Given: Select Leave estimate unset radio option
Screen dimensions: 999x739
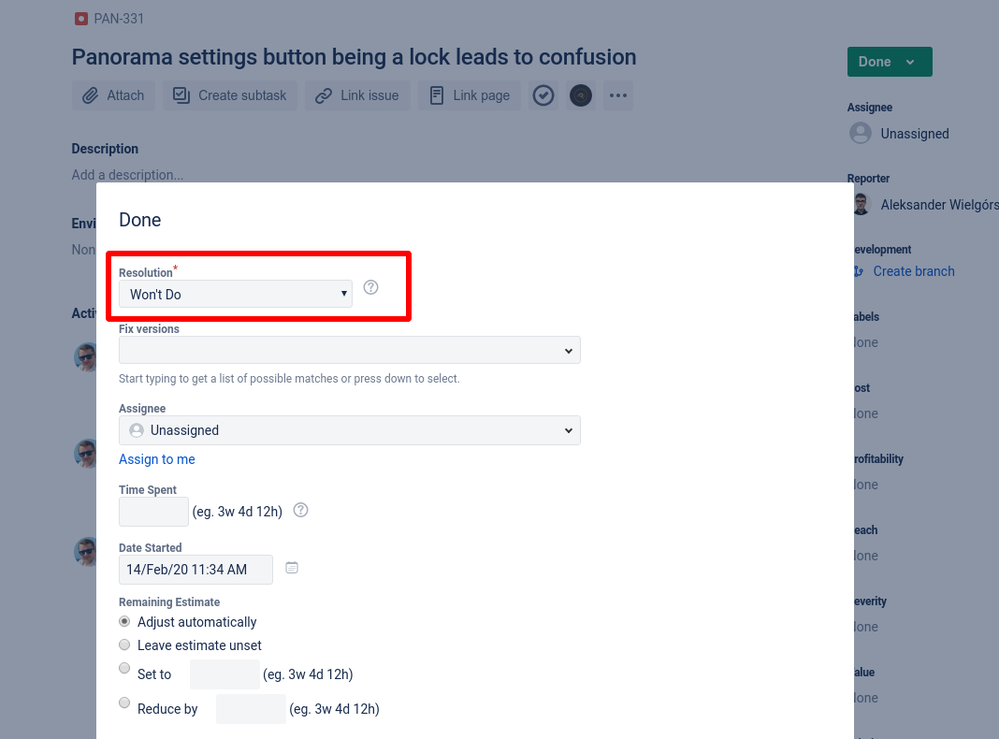Looking at the screenshot, I should click(x=124, y=645).
